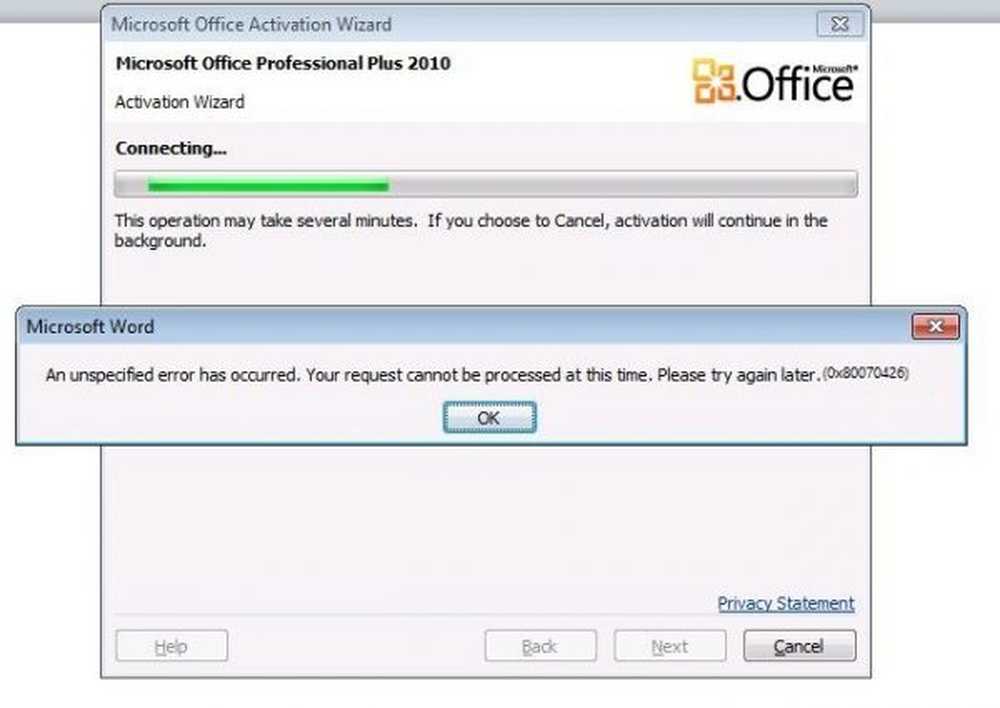Close the Office Activation Wizard window
1000x708 pixels.
pyautogui.click(x=840, y=24)
